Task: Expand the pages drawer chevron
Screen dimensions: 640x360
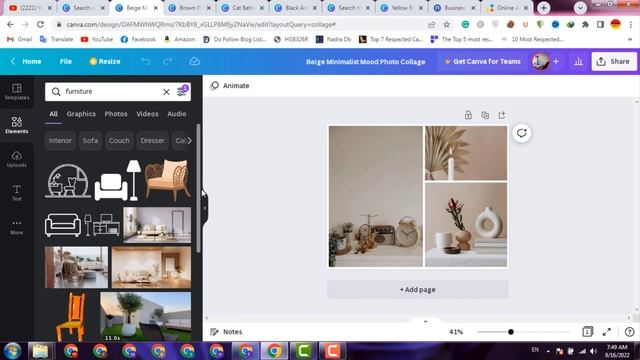Action: pyautogui.click(x=425, y=321)
